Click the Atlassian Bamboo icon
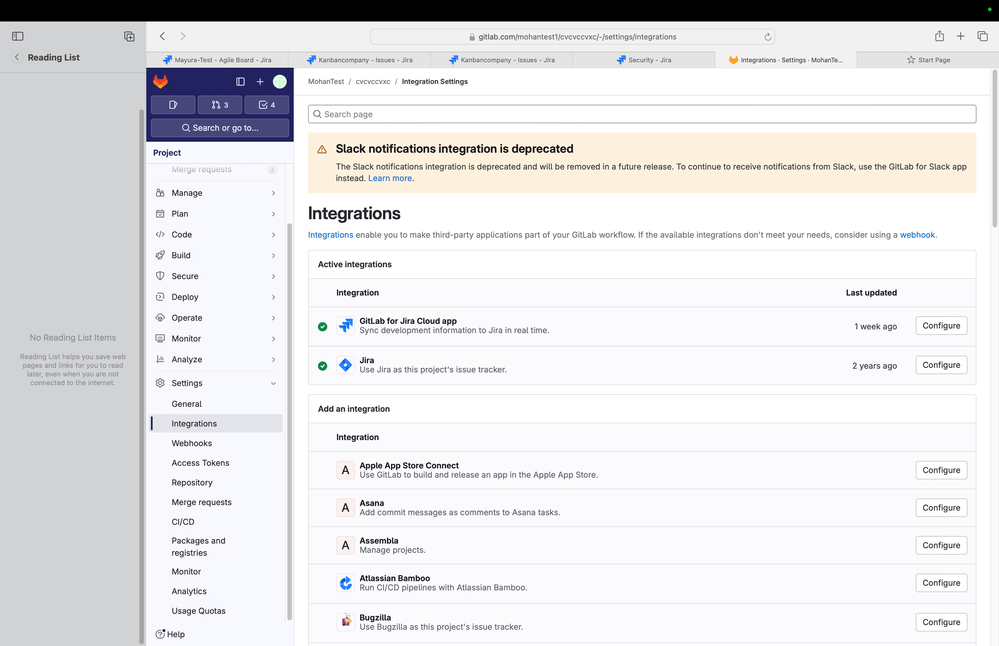This screenshot has width=999, height=646. pyautogui.click(x=344, y=582)
